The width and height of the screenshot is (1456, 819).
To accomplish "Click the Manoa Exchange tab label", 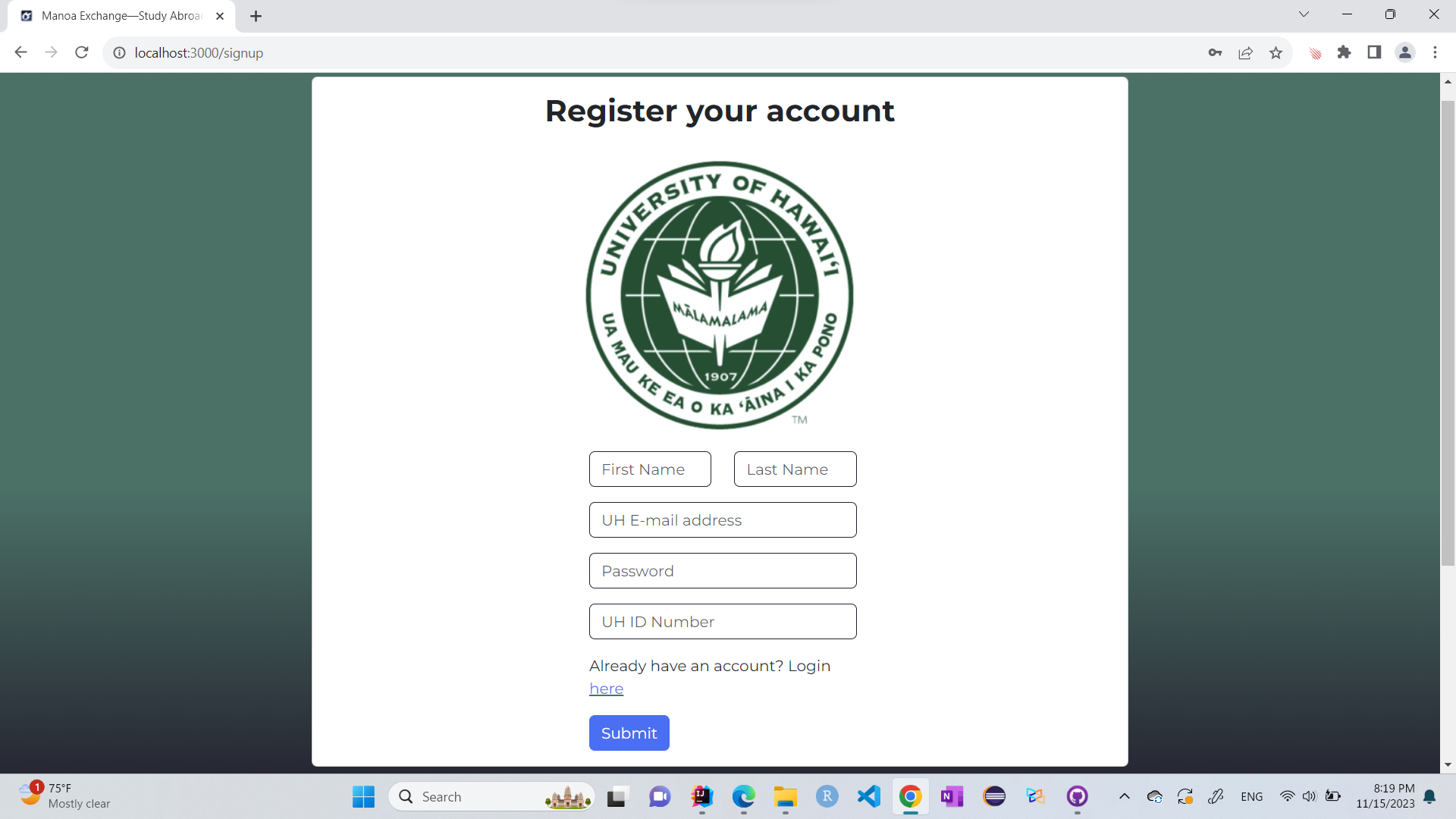I will tap(119, 15).
